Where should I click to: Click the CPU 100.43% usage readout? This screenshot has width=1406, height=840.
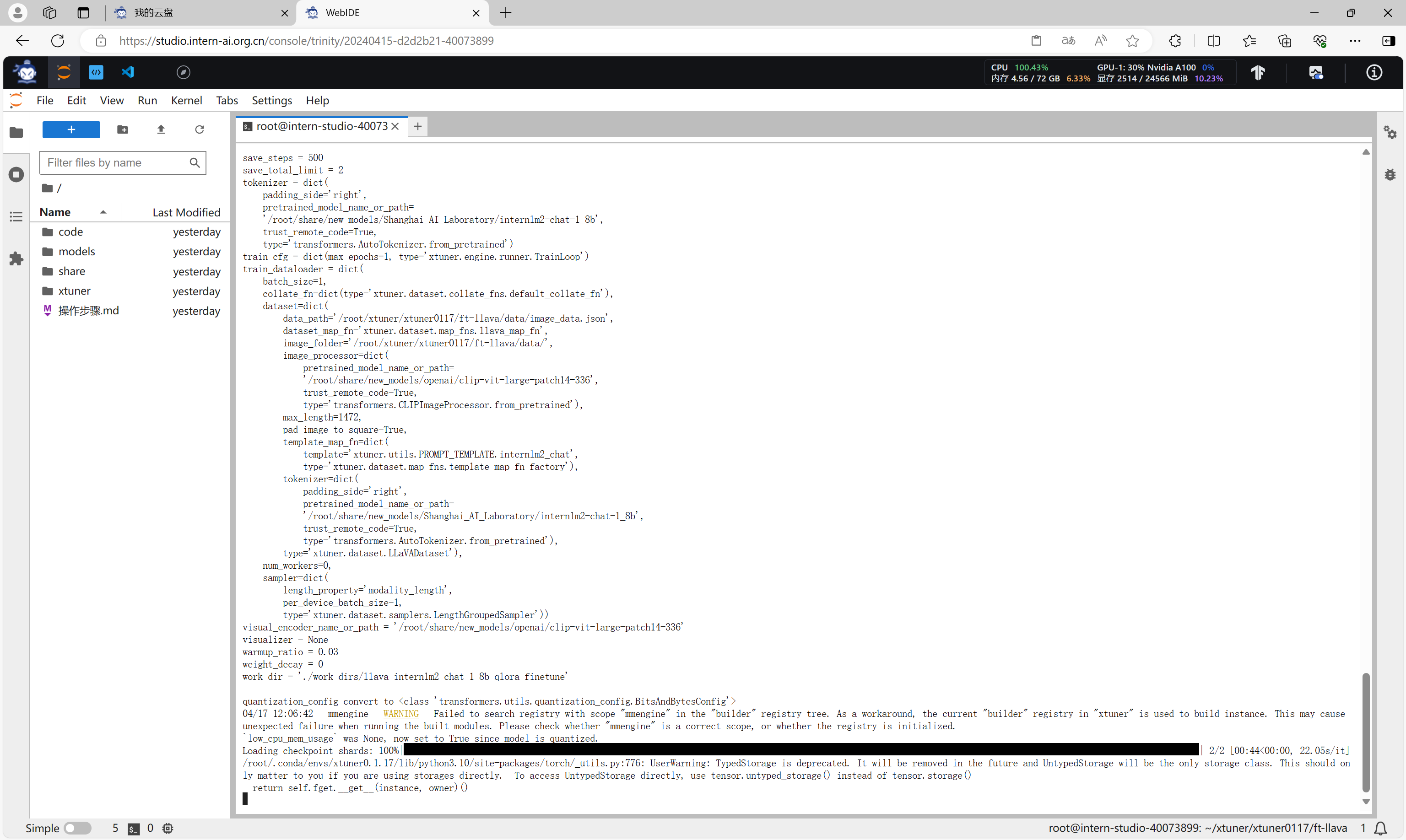tap(1019, 67)
